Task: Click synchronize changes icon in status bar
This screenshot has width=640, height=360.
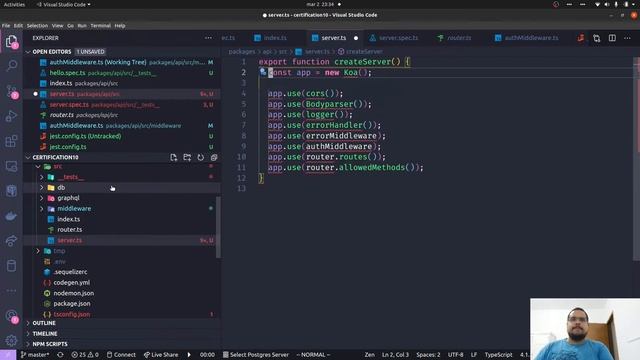Action: click(60, 355)
